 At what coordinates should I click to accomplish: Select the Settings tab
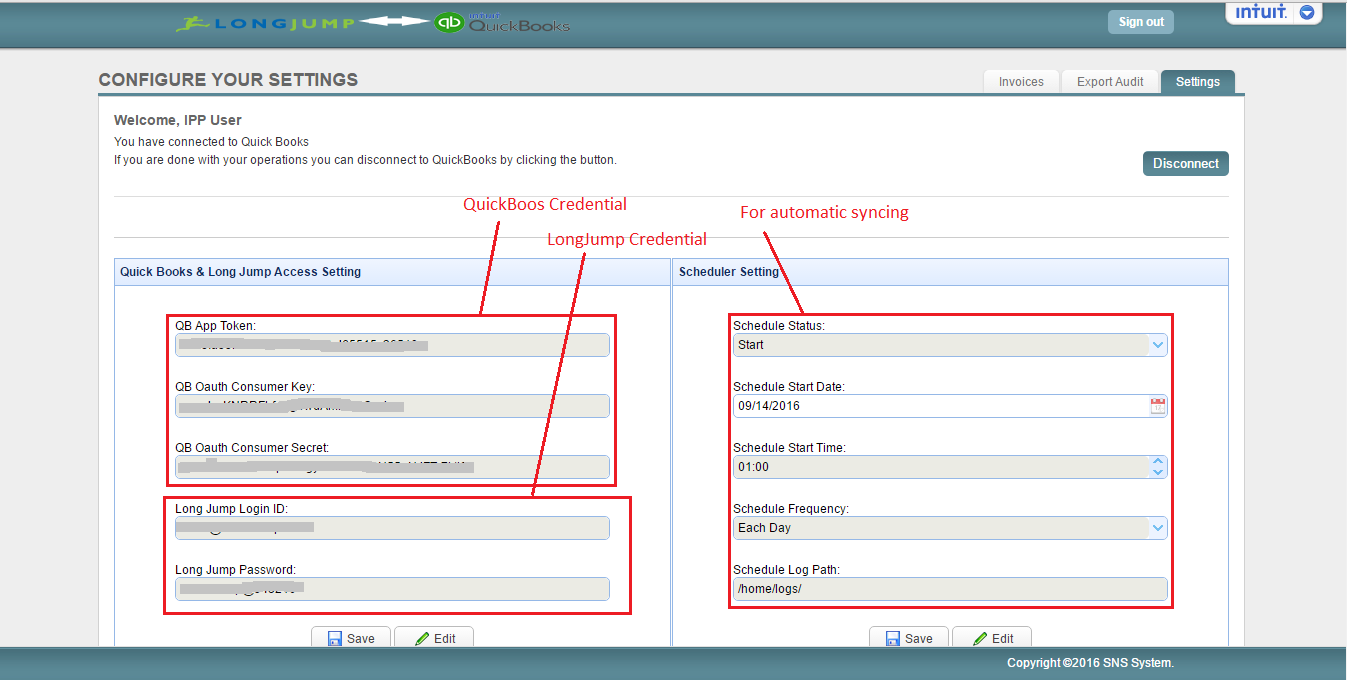[1197, 82]
